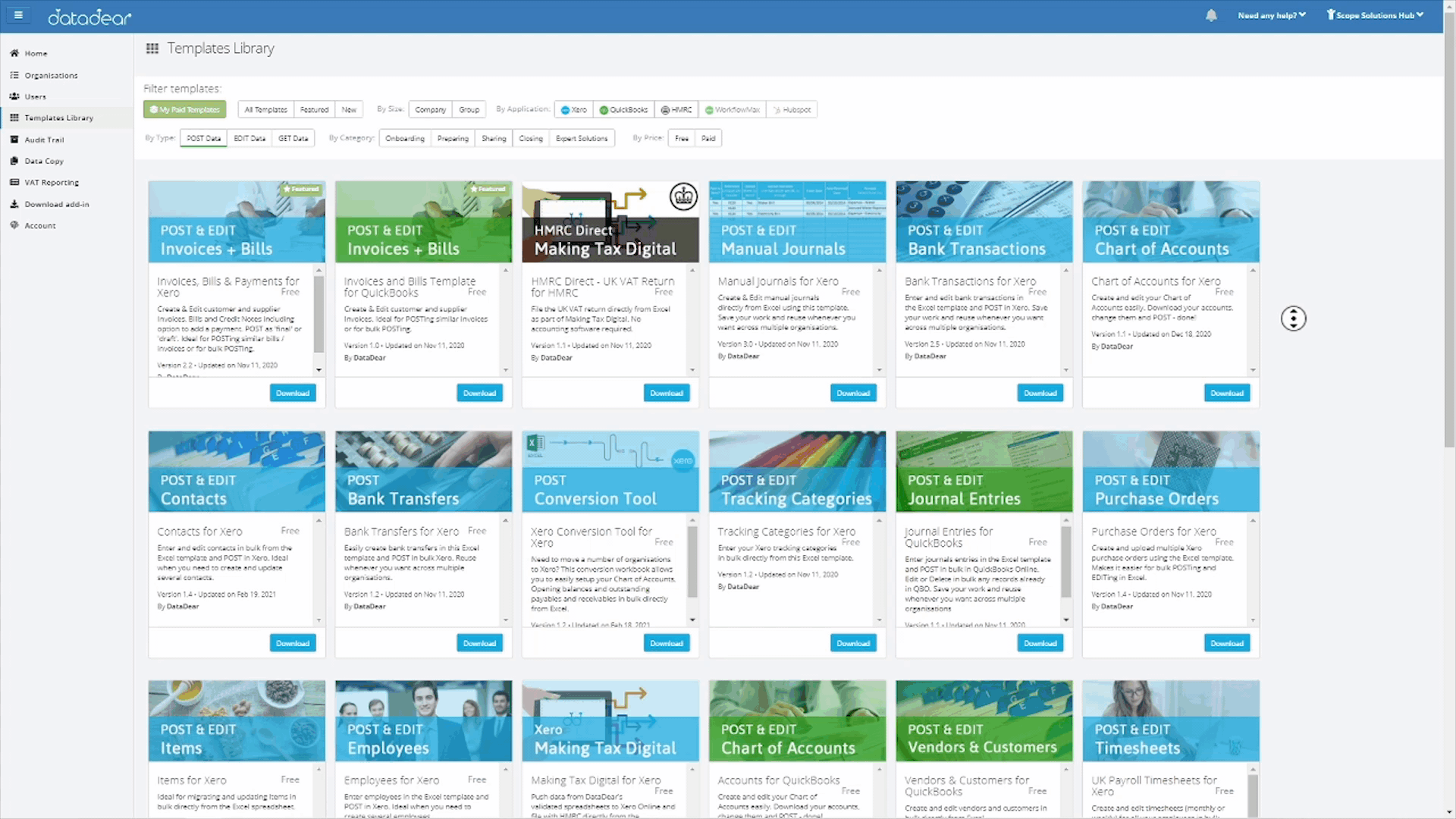Open Vendors & Customers thumbnail
Screen dimensions: 1456x819
984,720
